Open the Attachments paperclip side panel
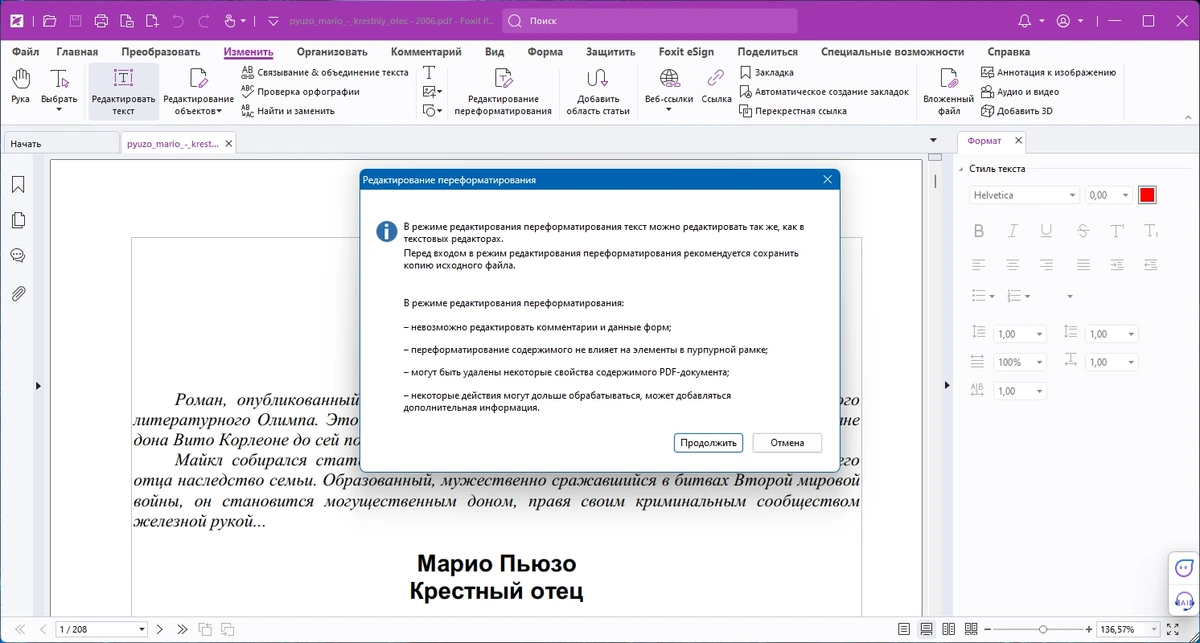The image size is (1200, 643). click(18, 293)
